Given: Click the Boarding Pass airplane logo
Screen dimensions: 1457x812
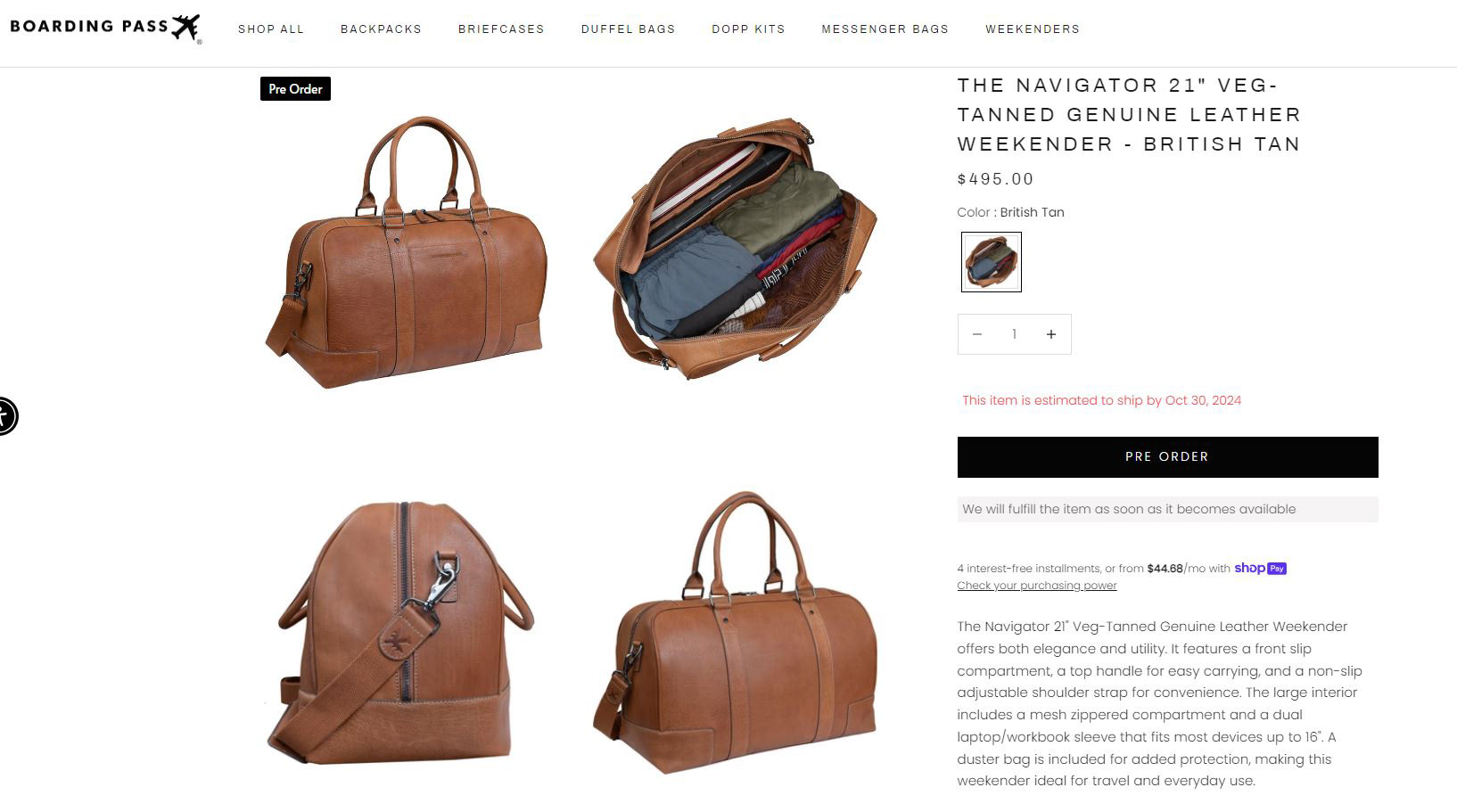Looking at the screenshot, I should (105, 28).
